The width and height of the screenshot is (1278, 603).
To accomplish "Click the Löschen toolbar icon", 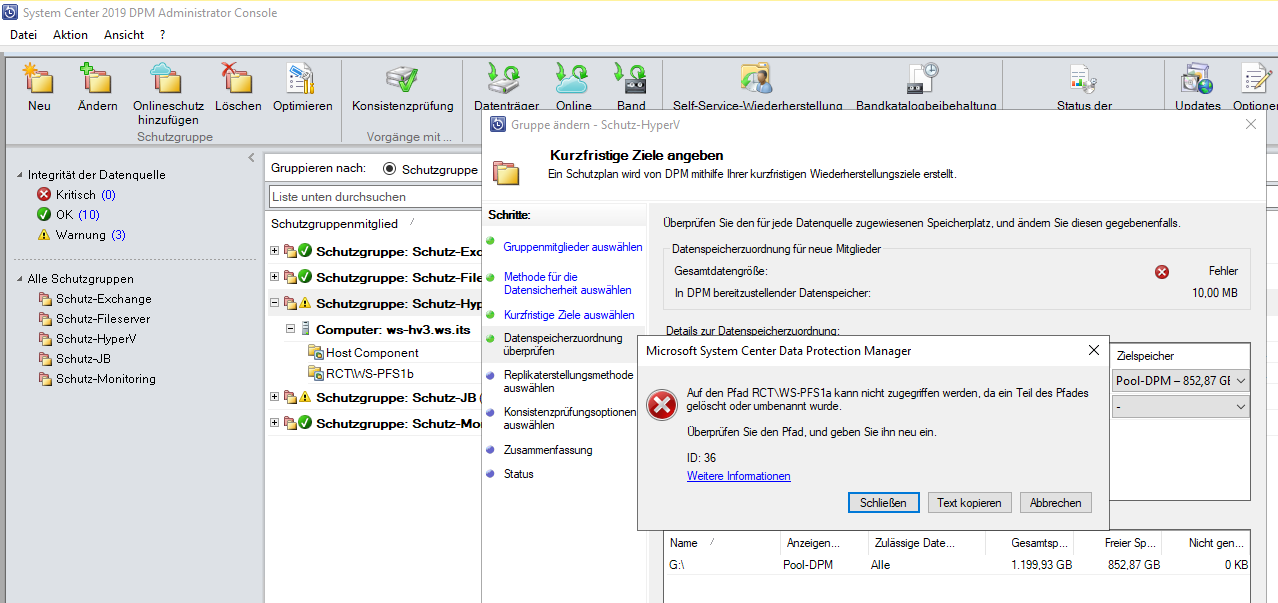I will point(237,79).
